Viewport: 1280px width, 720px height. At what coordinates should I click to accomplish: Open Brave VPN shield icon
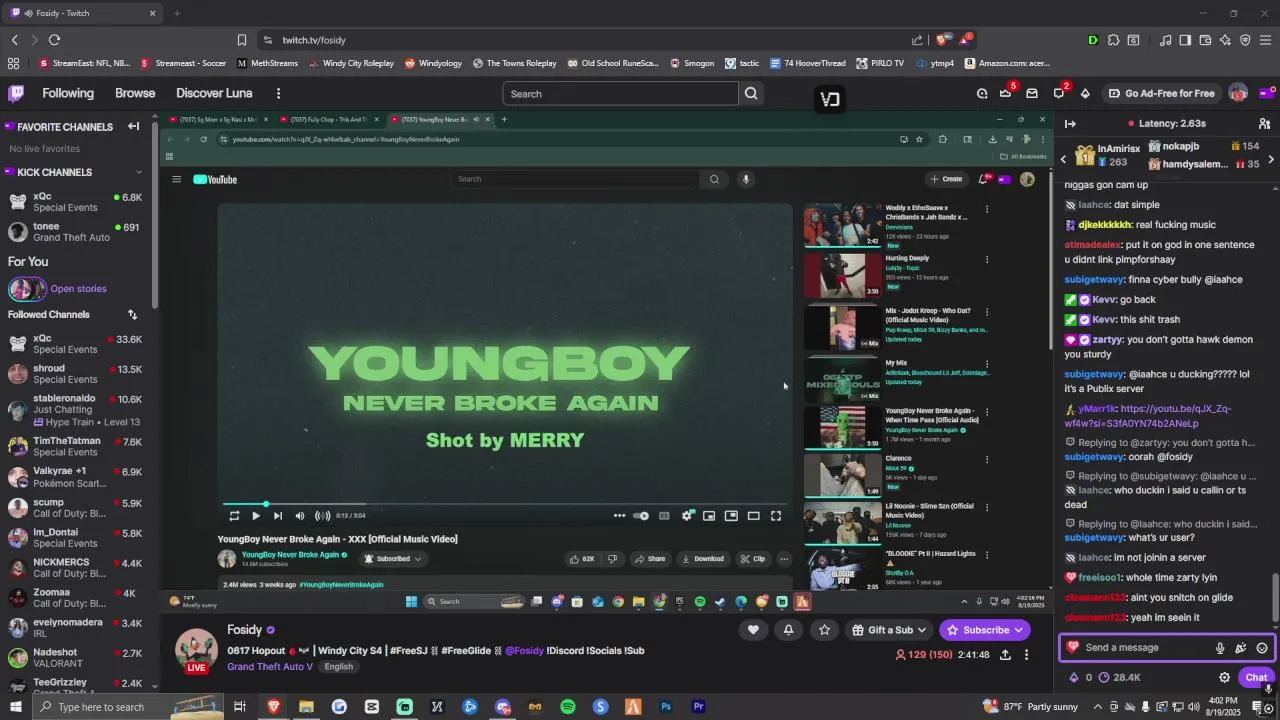(x=1245, y=40)
